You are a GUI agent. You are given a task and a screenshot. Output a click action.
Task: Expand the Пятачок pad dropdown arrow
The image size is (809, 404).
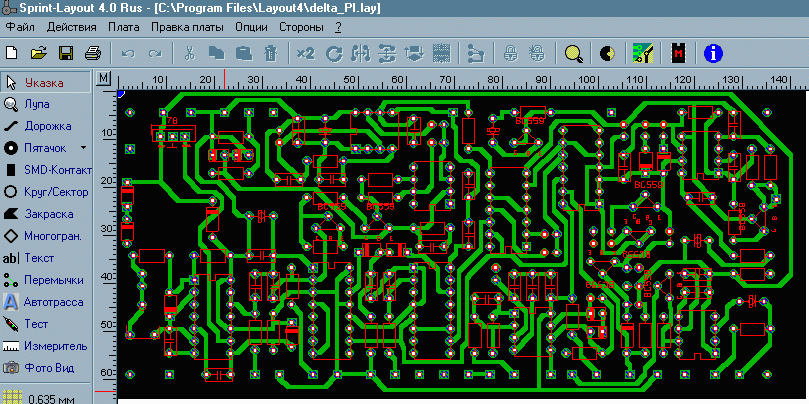click(x=83, y=148)
